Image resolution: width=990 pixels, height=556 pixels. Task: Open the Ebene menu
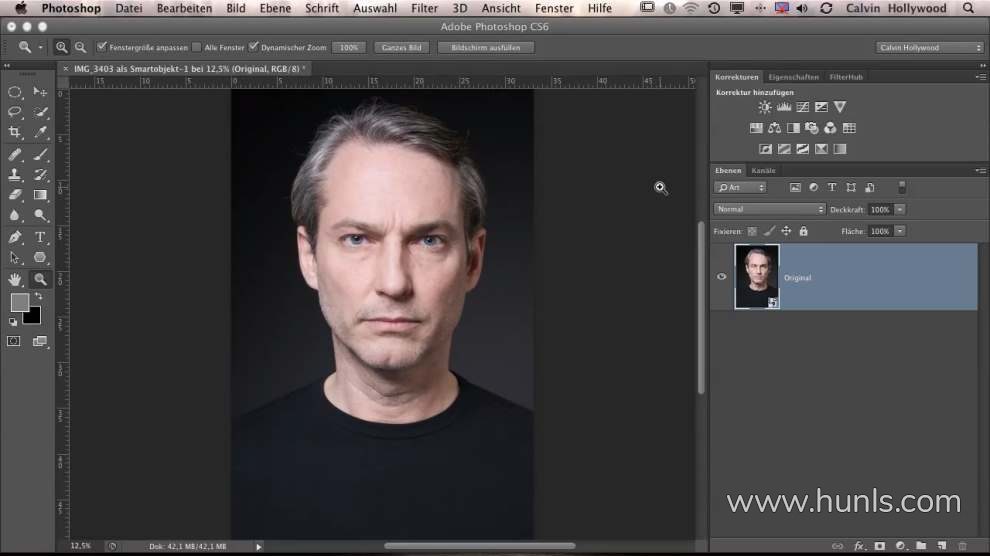tap(275, 8)
